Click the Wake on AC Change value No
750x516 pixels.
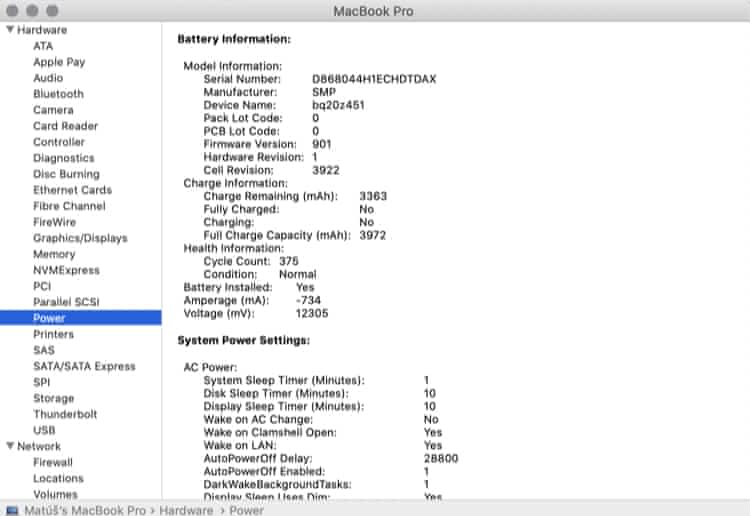431,419
